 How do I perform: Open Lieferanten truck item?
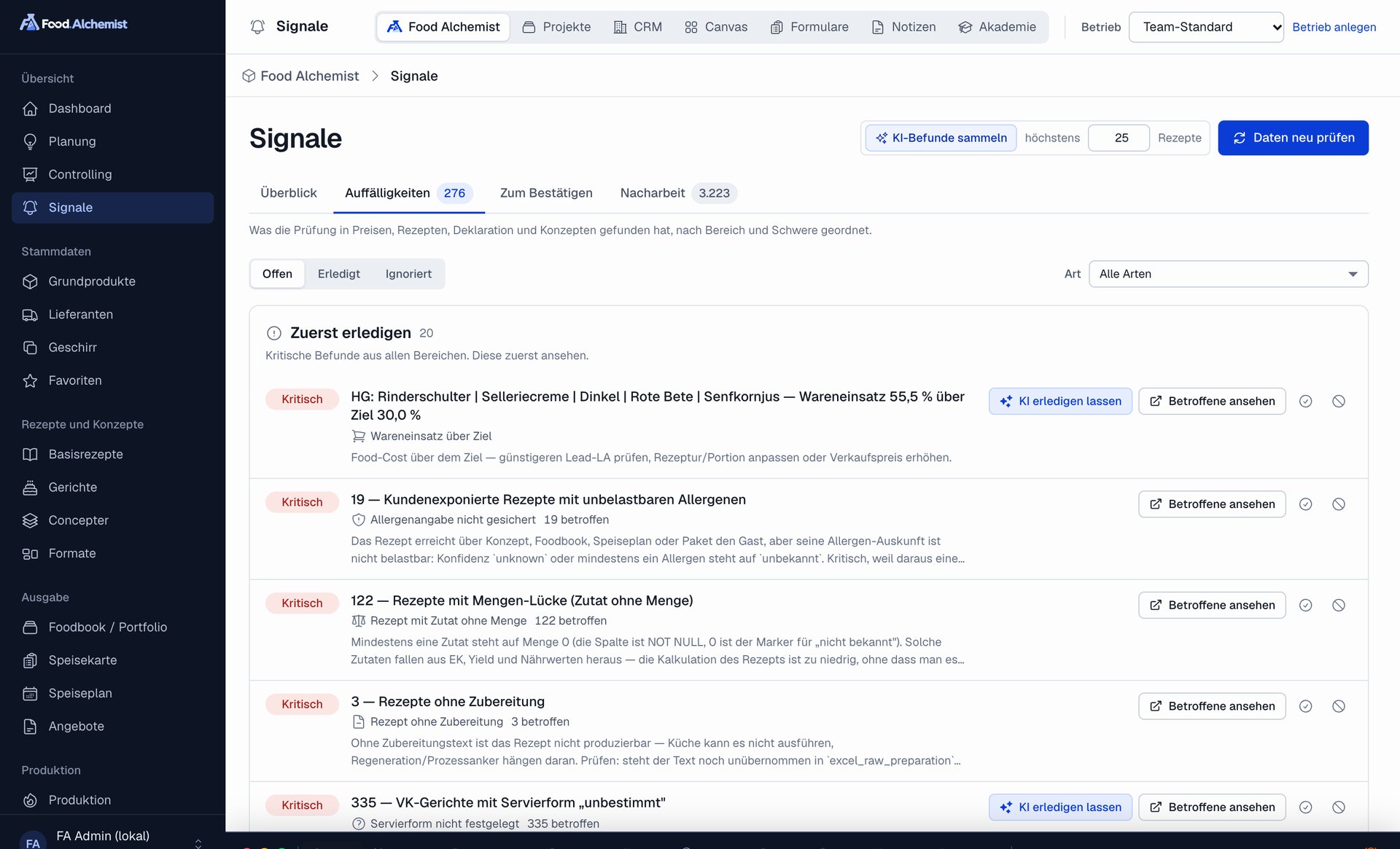[112, 314]
